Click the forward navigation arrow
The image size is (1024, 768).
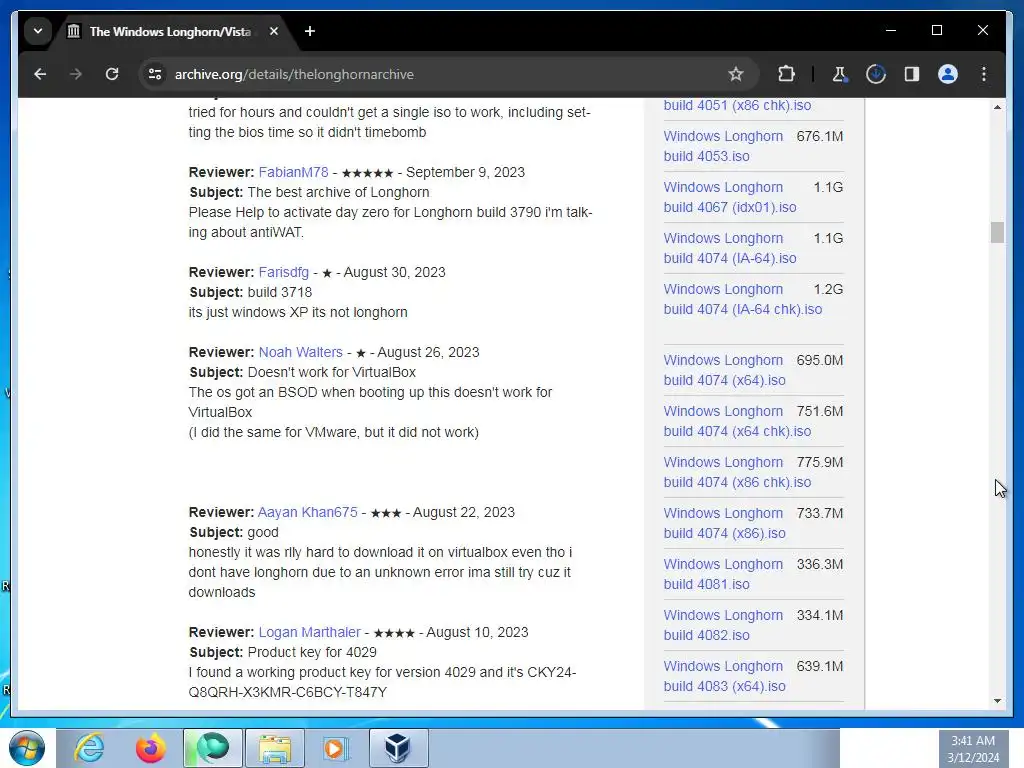pos(76,74)
